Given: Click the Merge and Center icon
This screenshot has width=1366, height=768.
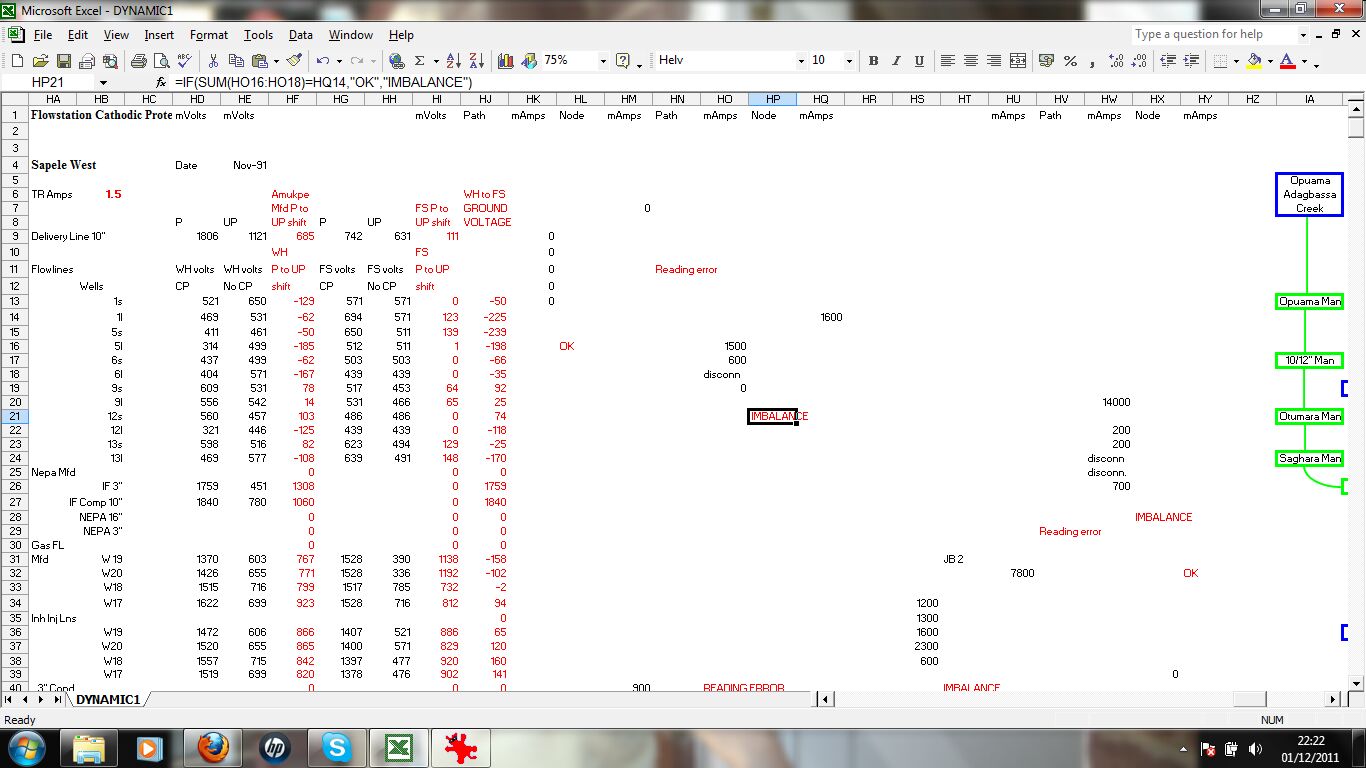Looking at the screenshot, I should pyautogui.click(x=1018, y=61).
